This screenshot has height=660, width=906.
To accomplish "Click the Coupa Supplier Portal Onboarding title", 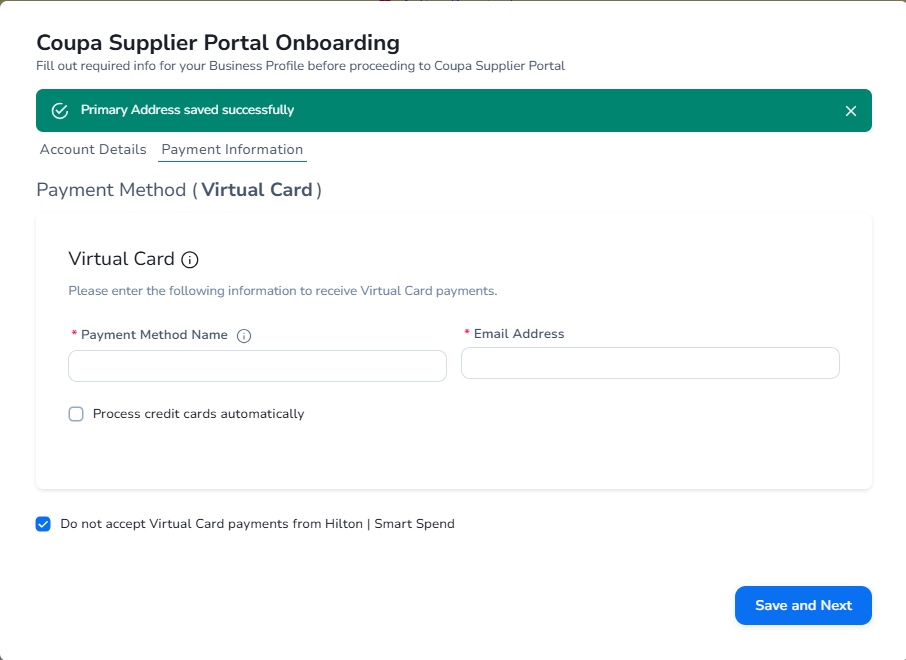I will (218, 43).
